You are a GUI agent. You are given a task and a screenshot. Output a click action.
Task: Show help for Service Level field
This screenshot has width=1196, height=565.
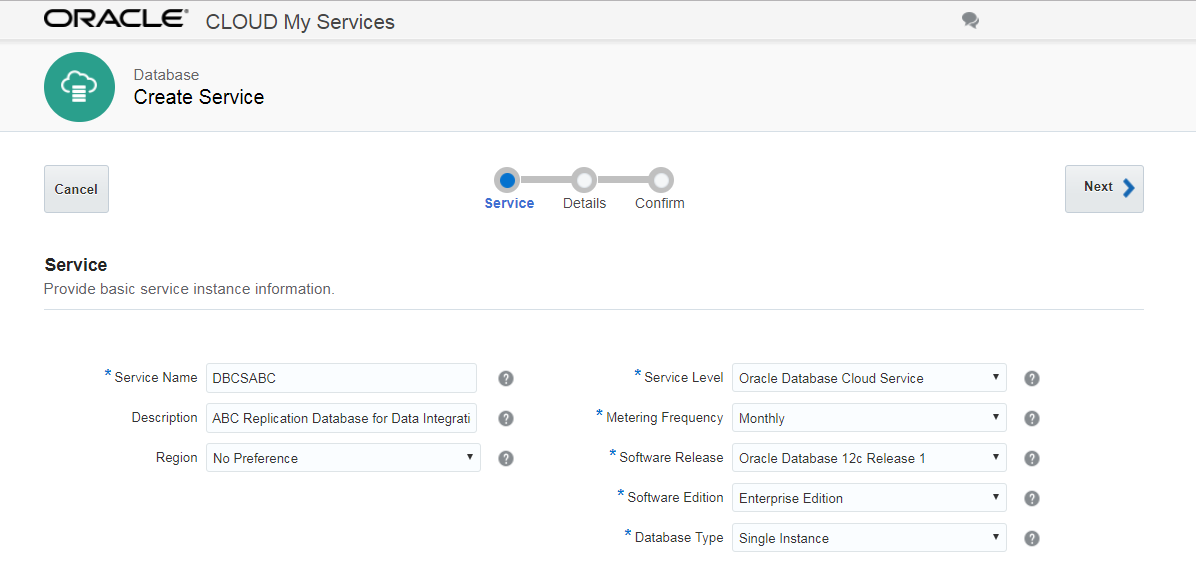(x=1032, y=378)
